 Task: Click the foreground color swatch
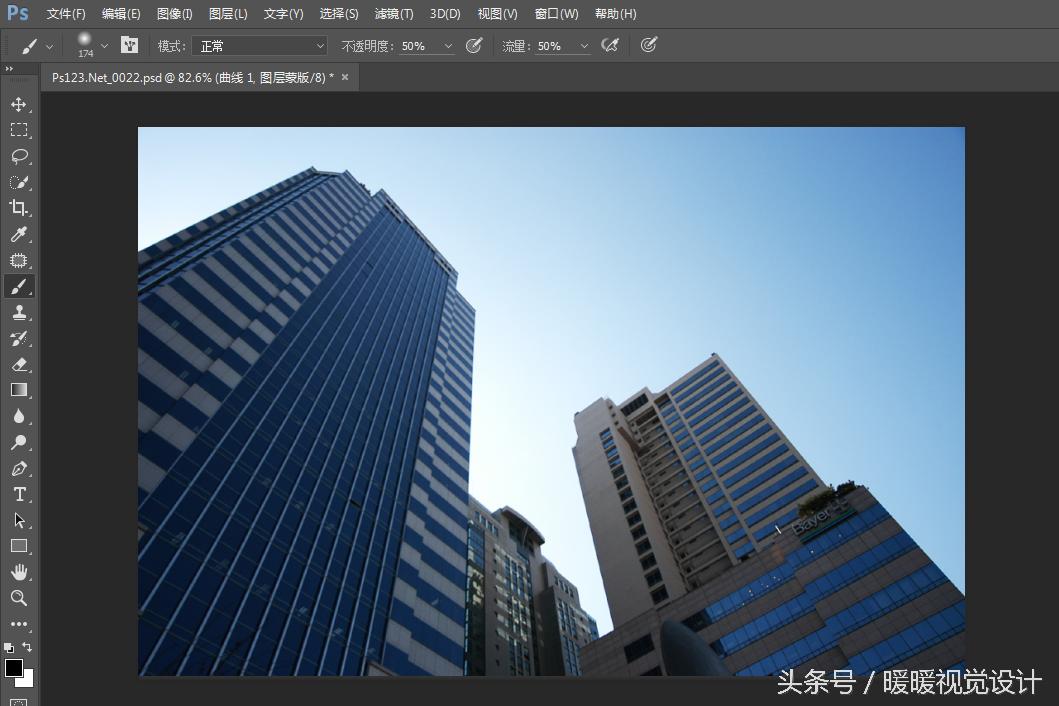tap(13, 666)
